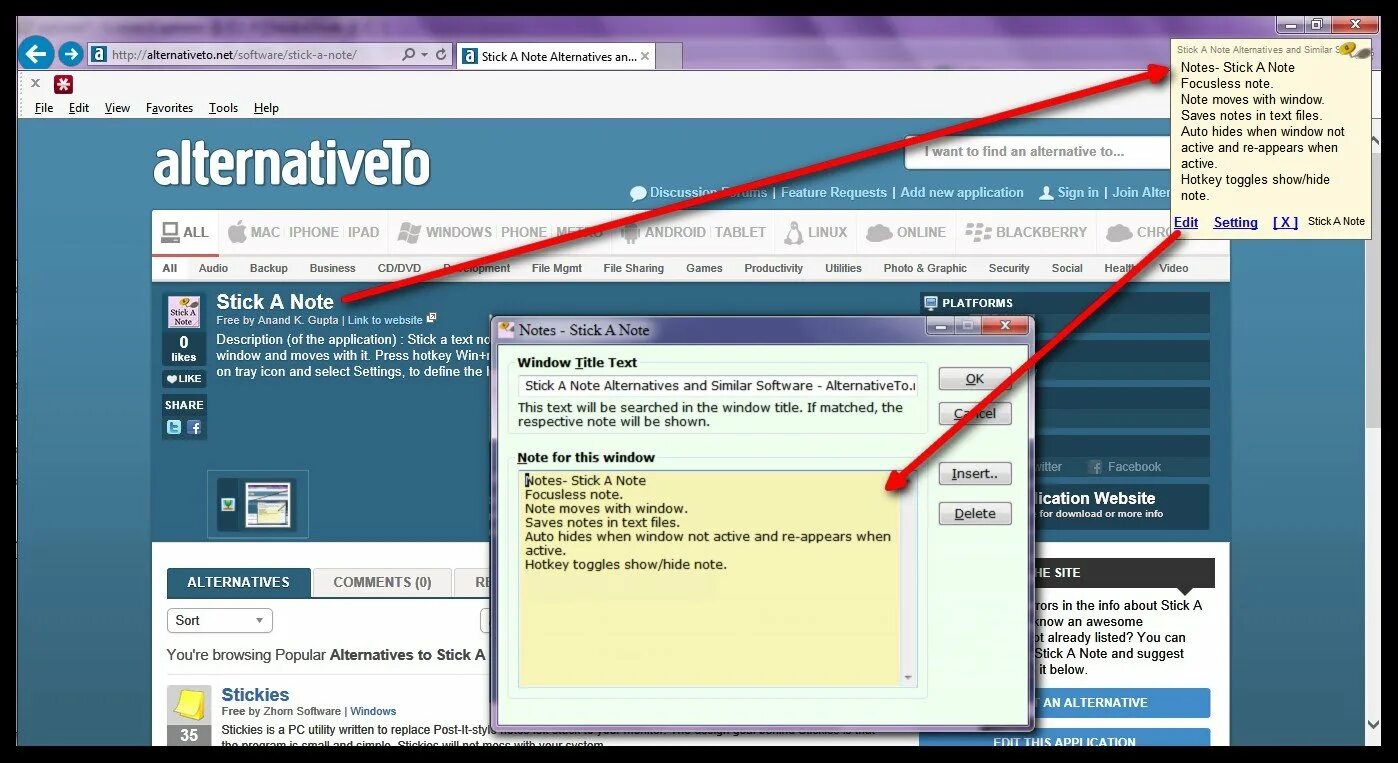
Task: Select the MAC platform with Apple icon
Action: click(254, 232)
